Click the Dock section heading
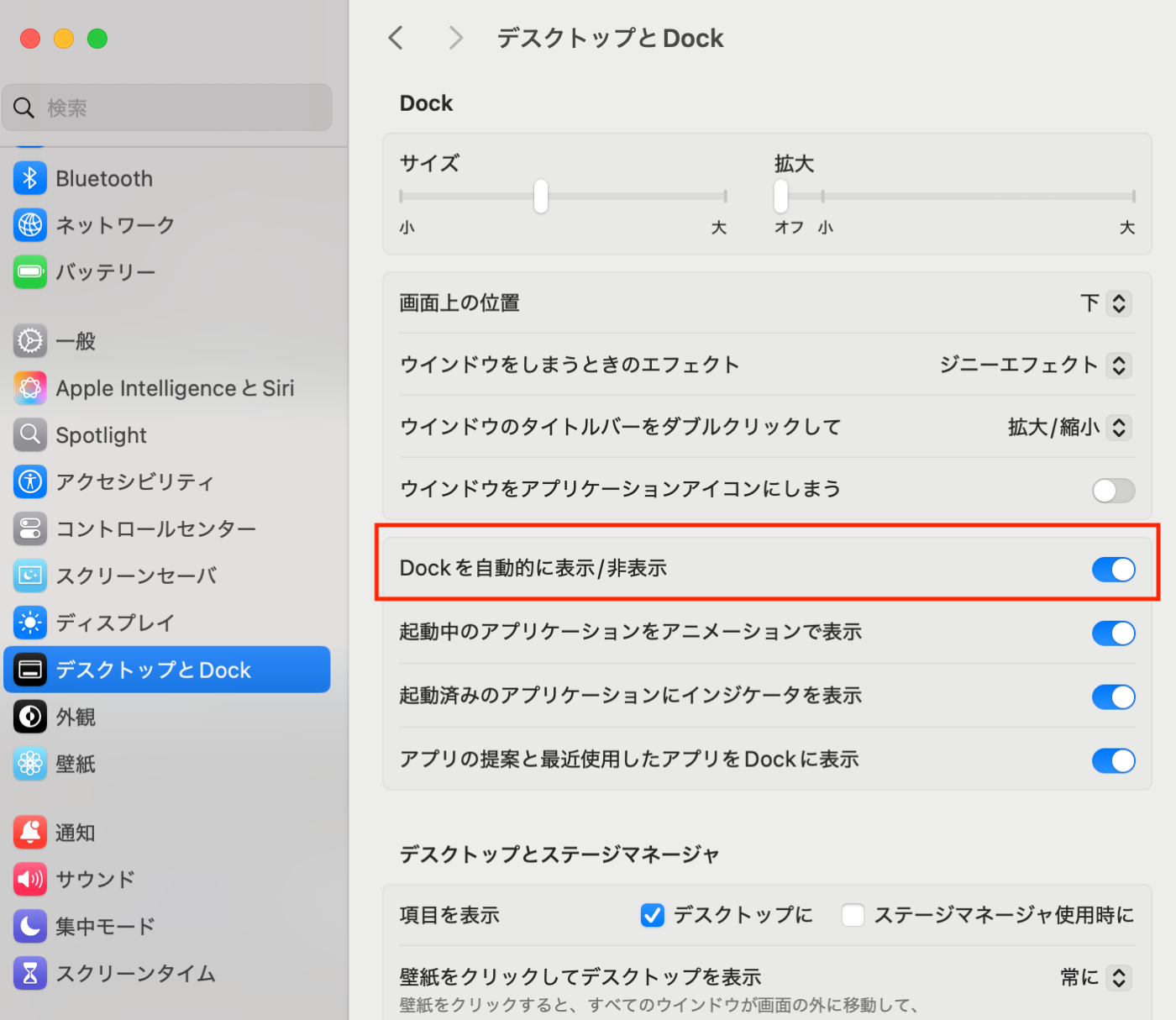Screen dimensions: 1176x1020 tap(426, 103)
